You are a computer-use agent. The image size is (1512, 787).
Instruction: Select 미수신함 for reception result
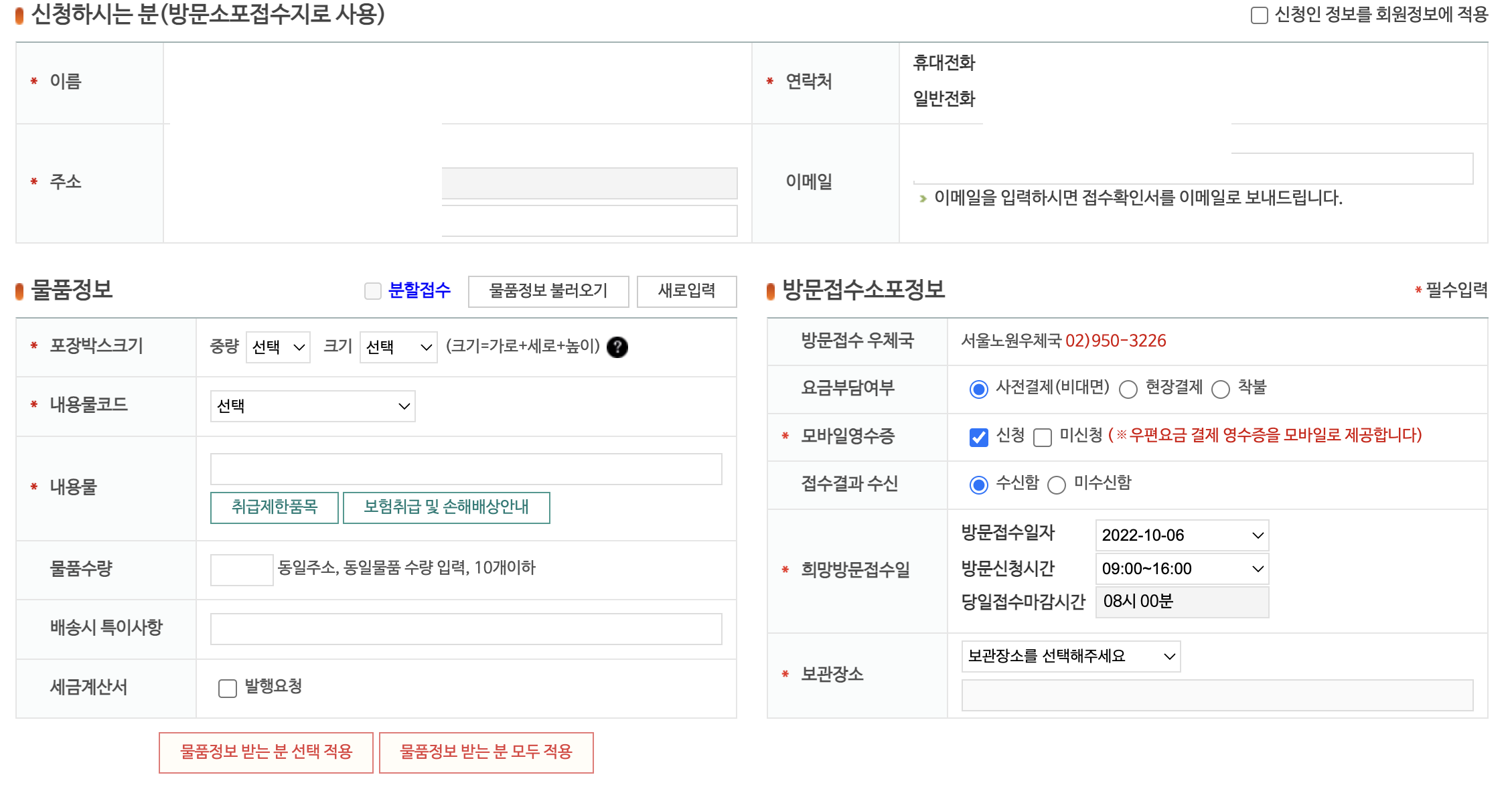[1057, 485]
